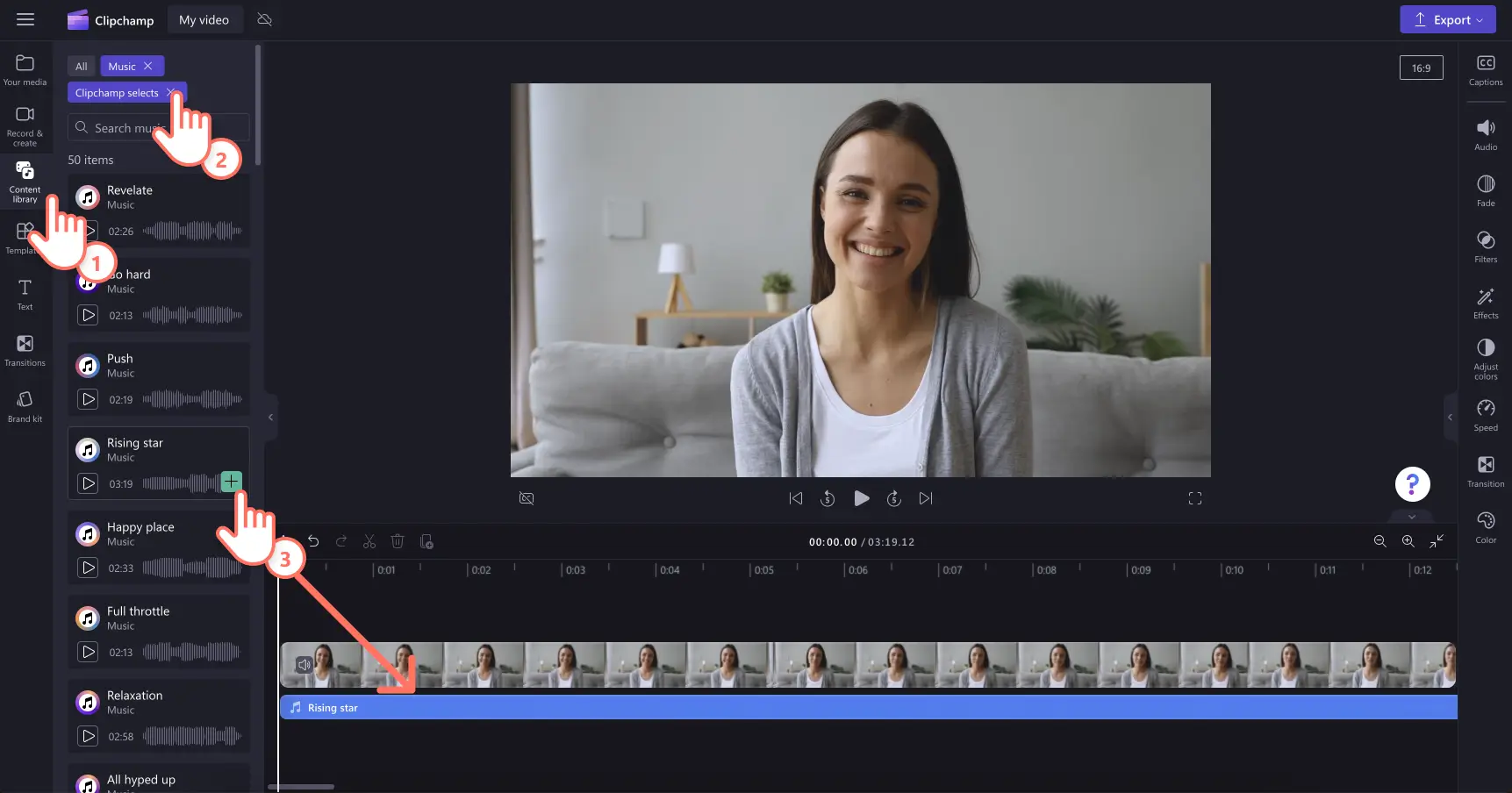Click the 0:06 timeline ruler mark

[x=856, y=569]
